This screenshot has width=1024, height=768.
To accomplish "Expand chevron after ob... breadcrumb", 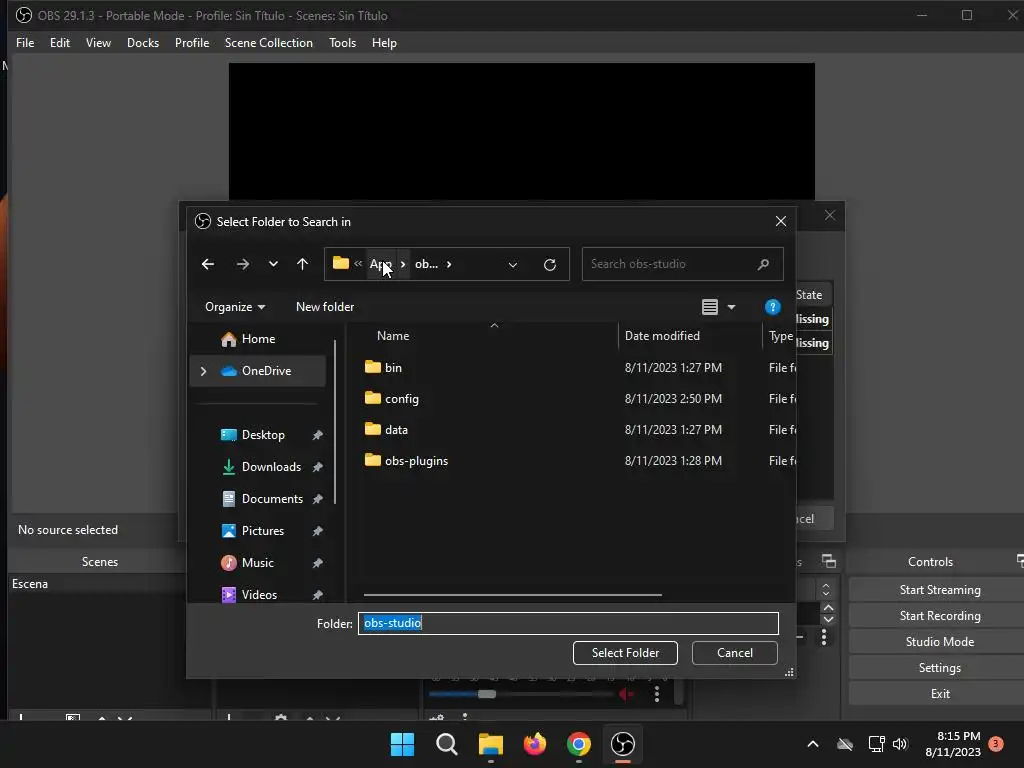I will tap(449, 264).
